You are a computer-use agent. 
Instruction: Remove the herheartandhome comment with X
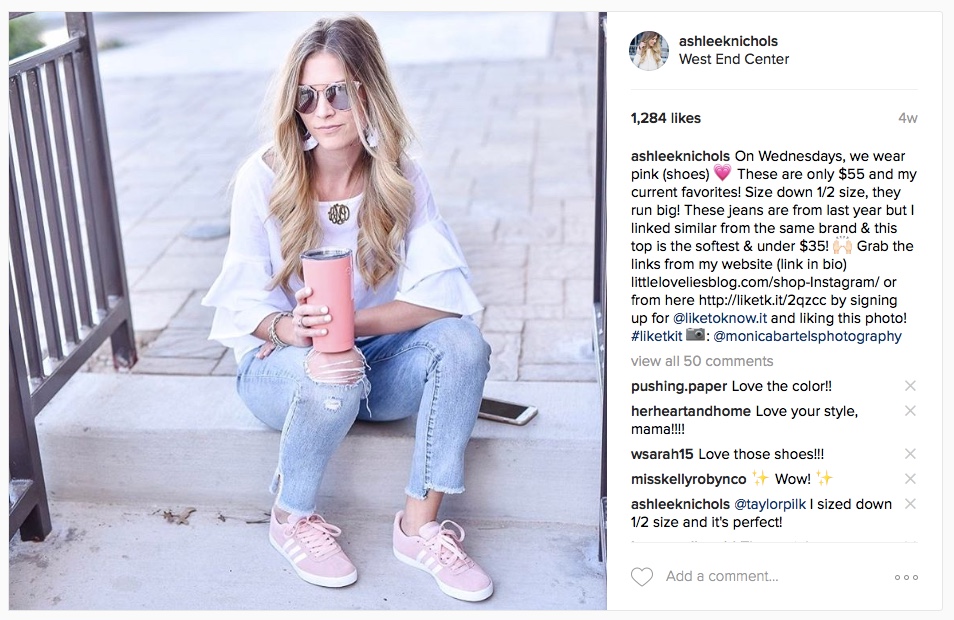click(x=910, y=411)
